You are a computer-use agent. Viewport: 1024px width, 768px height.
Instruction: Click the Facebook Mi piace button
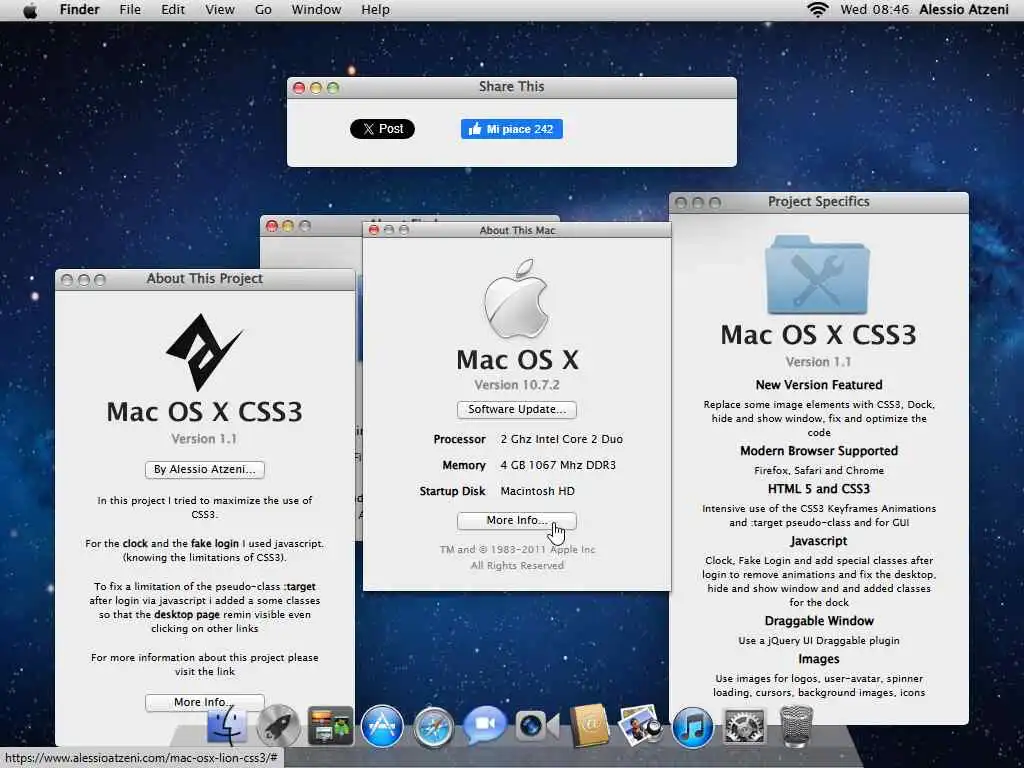point(511,129)
